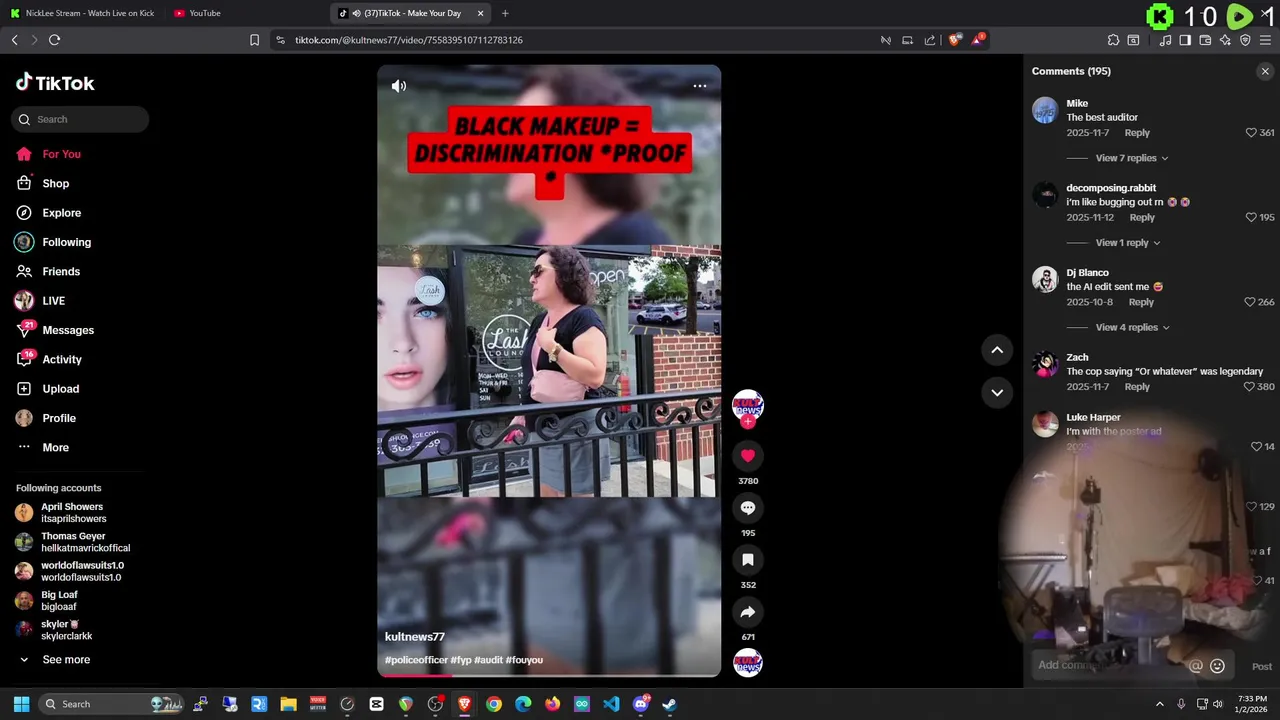
Task: Click the #policeofficer hashtag
Action: tap(416, 660)
